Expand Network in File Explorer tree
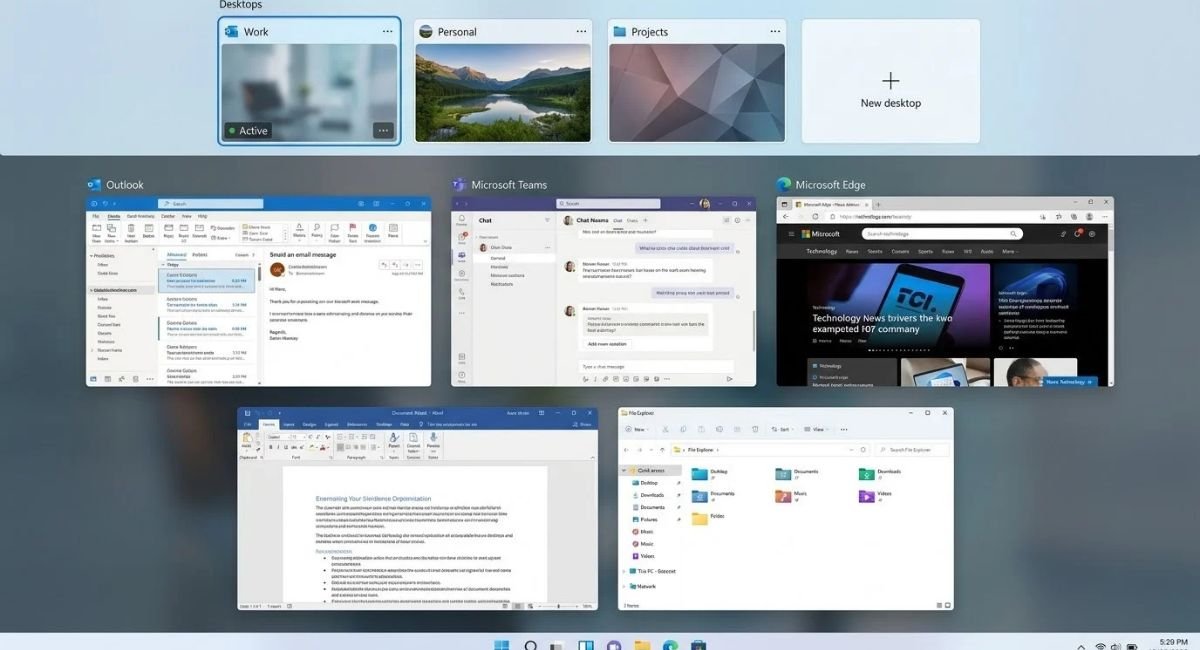The height and width of the screenshot is (650, 1200). 624,586
